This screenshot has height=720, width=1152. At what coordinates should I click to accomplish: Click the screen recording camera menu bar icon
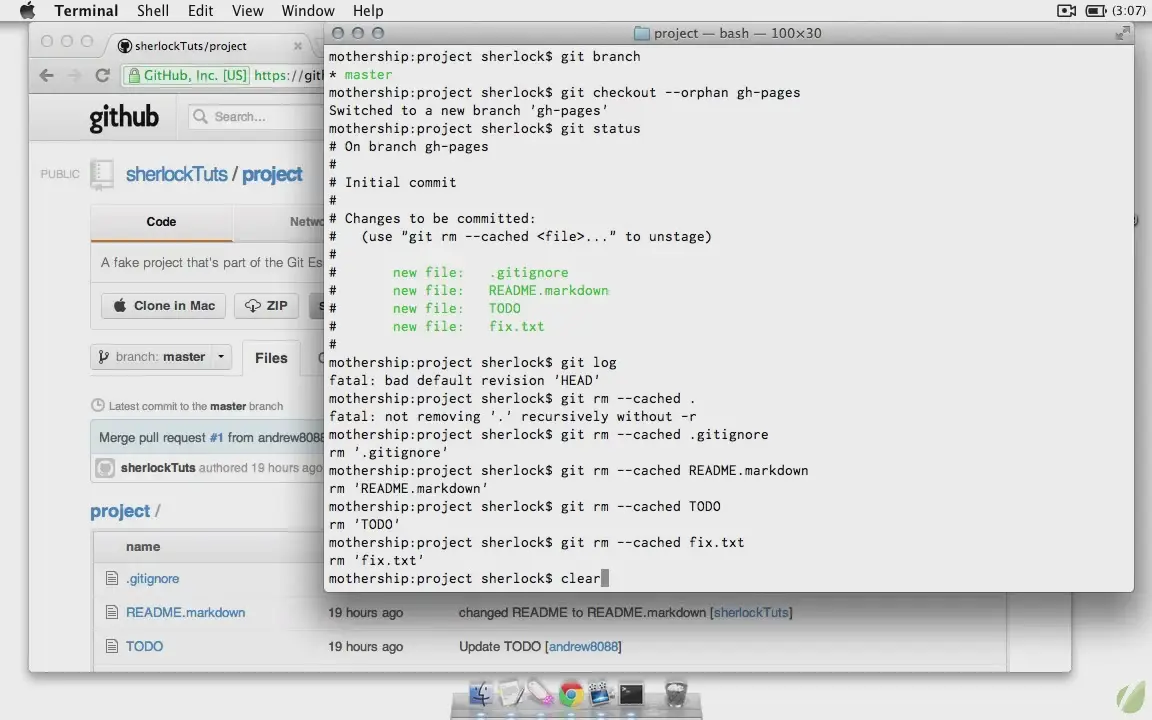coord(1066,10)
